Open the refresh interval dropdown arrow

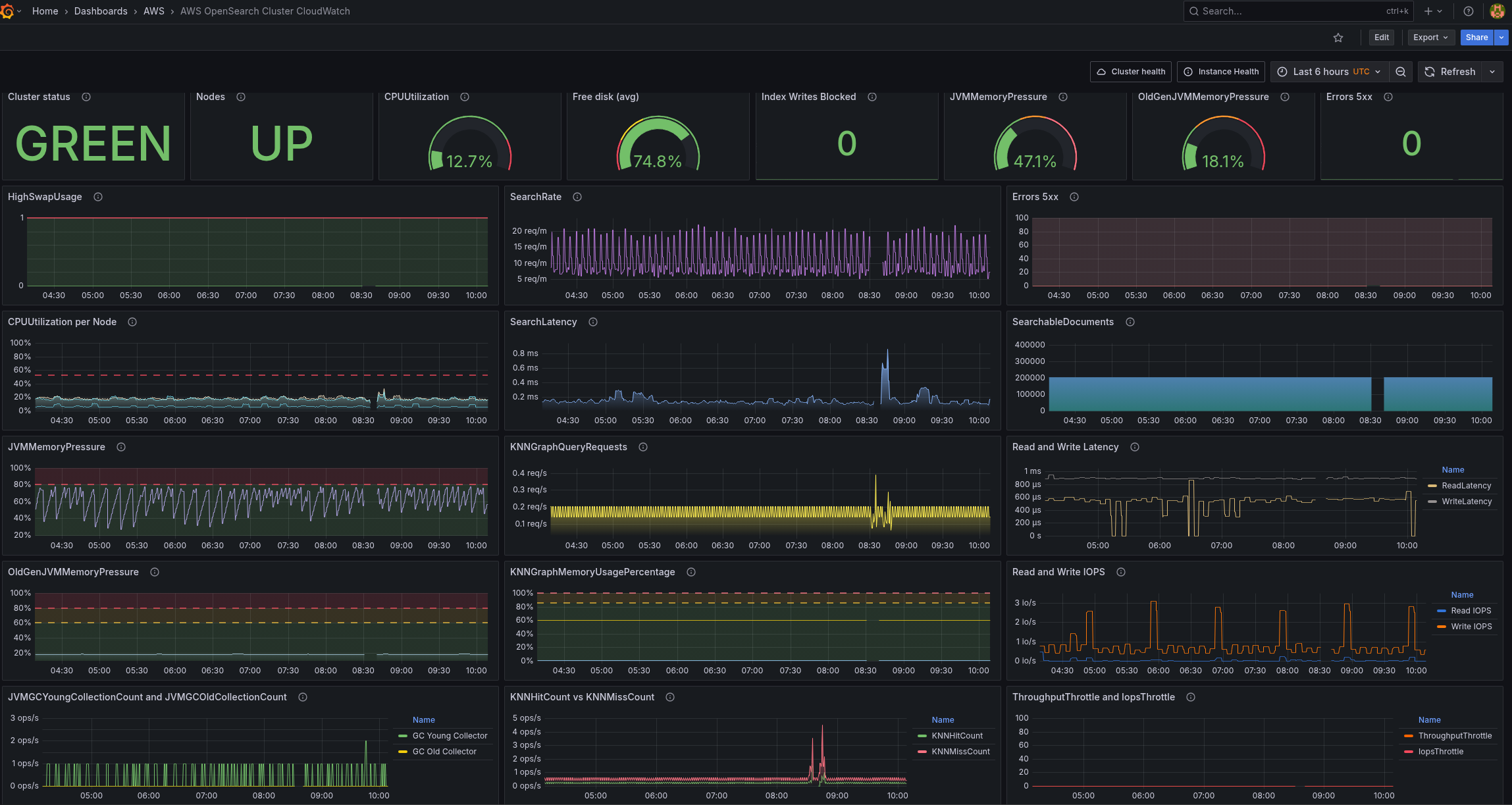pyautogui.click(x=1492, y=72)
